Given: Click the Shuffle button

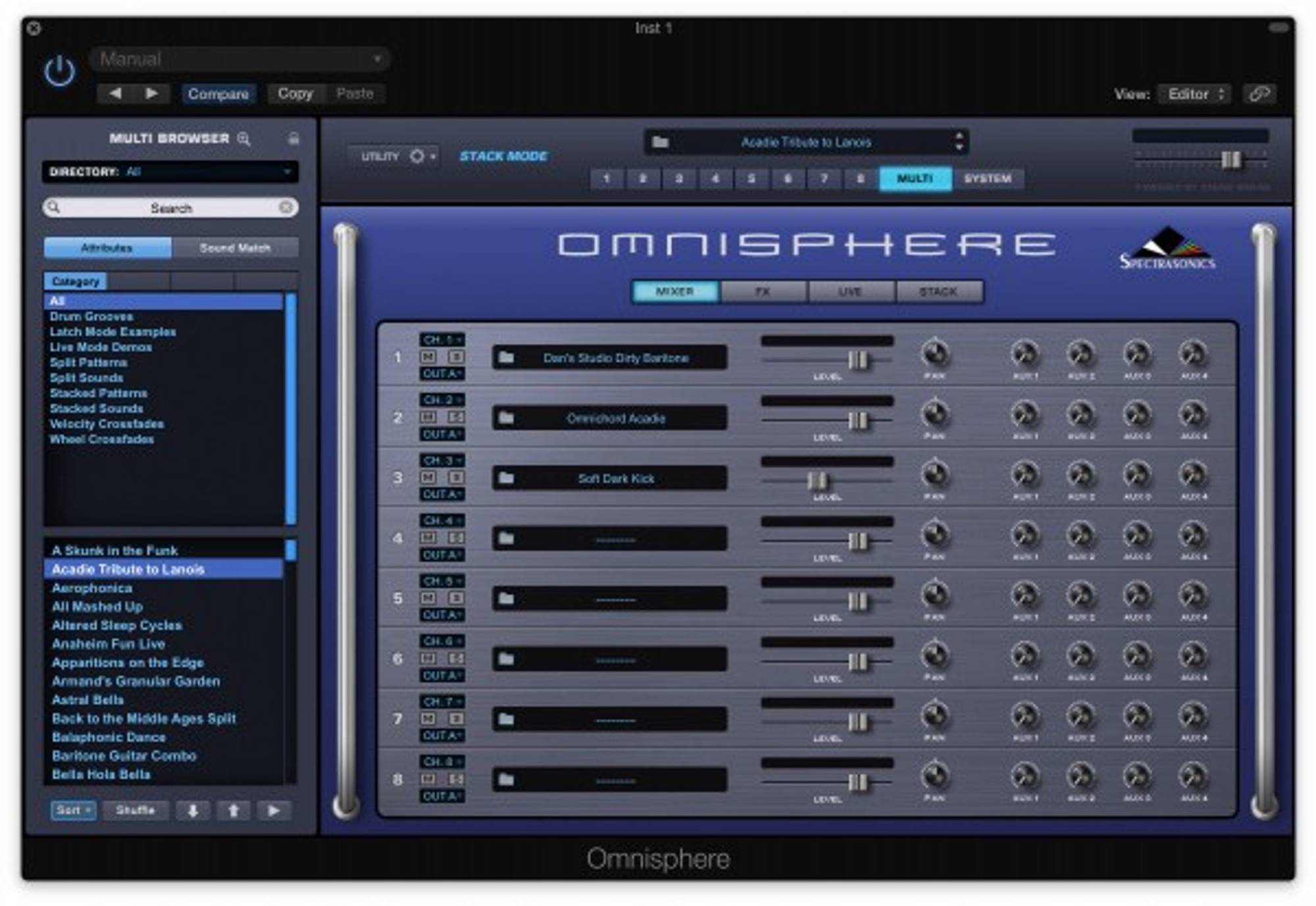Looking at the screenshot, I should tap(135, 811).
